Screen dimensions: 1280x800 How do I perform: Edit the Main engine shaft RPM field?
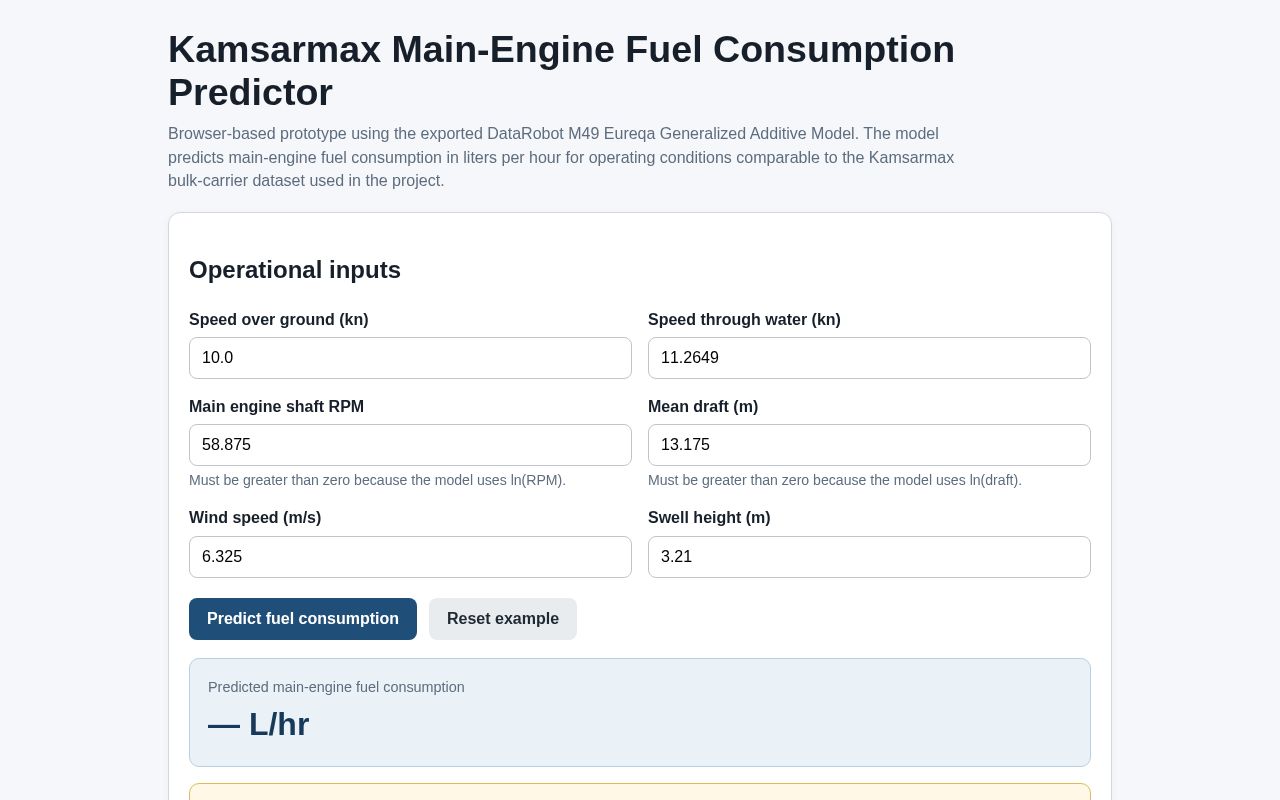click(x=410, y=445)
